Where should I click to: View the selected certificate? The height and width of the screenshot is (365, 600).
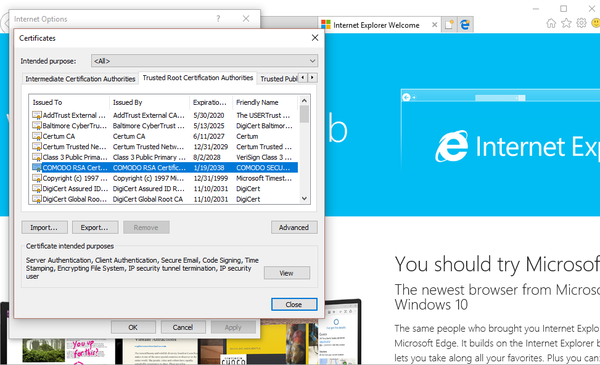pyautogui.click(x=287, y=273)
